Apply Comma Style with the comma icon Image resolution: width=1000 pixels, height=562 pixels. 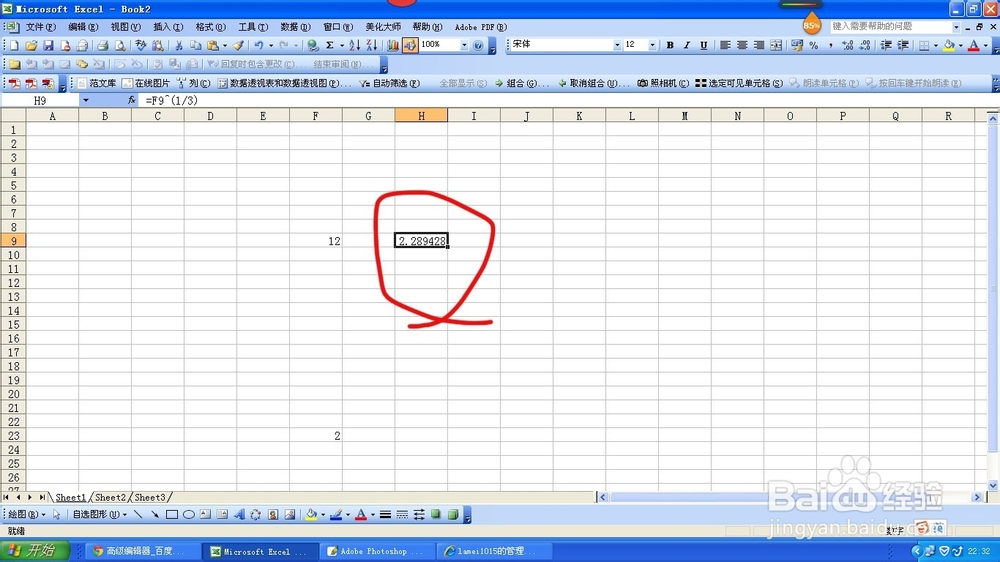tap(830, 45)
